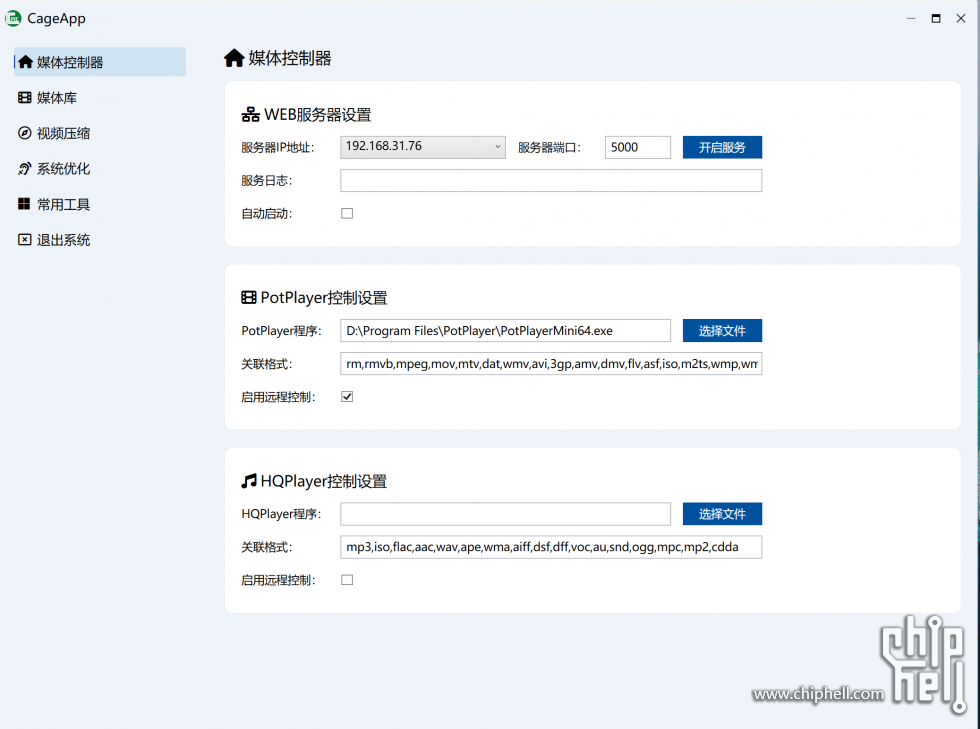The height and width of the screenshot is (729, 980).
Task: Click the PotPlayer程序 path input field
Action: [x=505, y=331]
